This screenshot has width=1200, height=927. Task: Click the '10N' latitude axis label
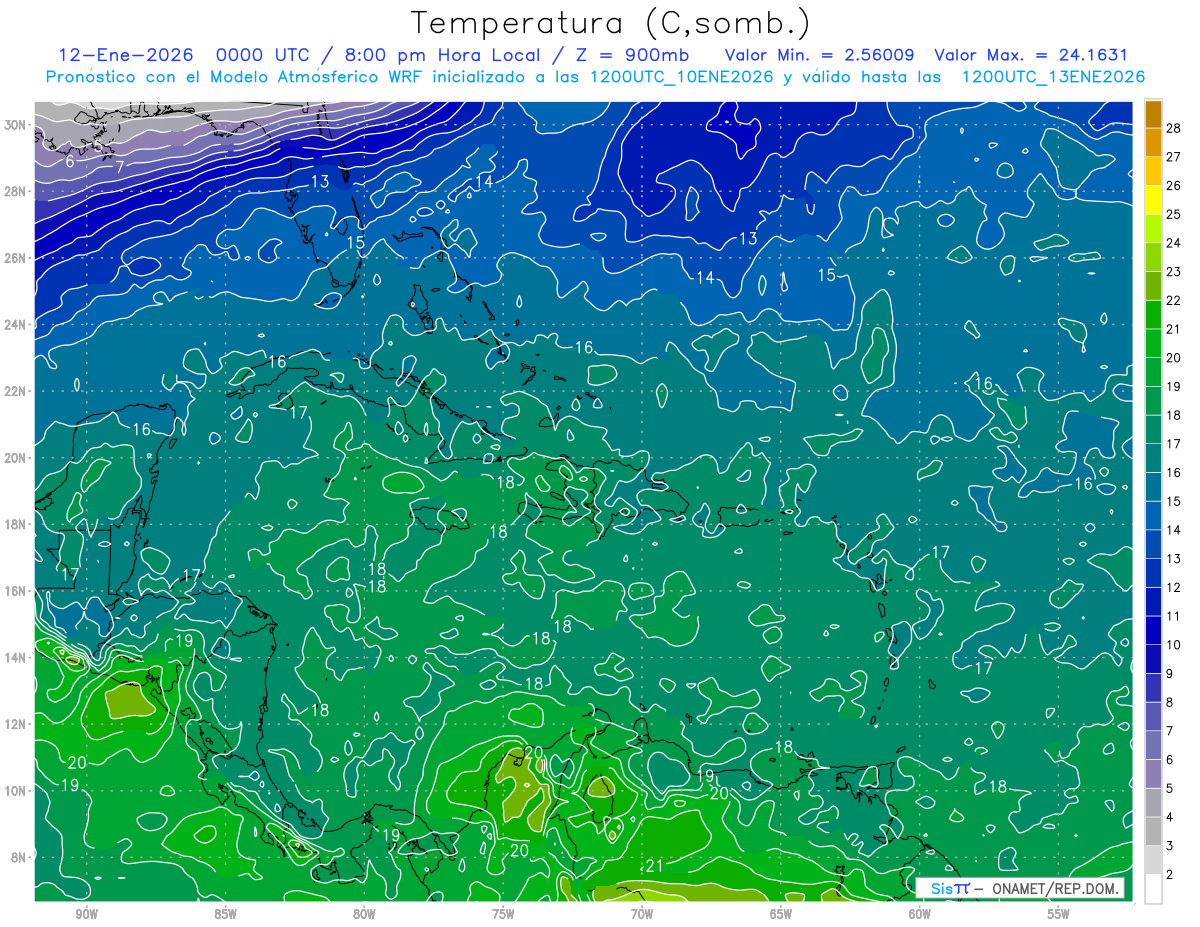(x=16, y=791)
